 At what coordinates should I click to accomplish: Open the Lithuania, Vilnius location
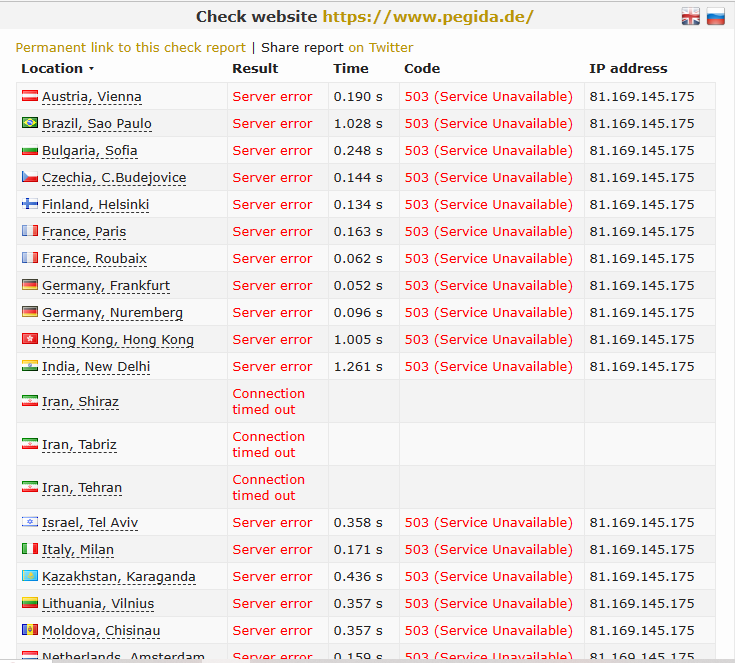[98, 604]
